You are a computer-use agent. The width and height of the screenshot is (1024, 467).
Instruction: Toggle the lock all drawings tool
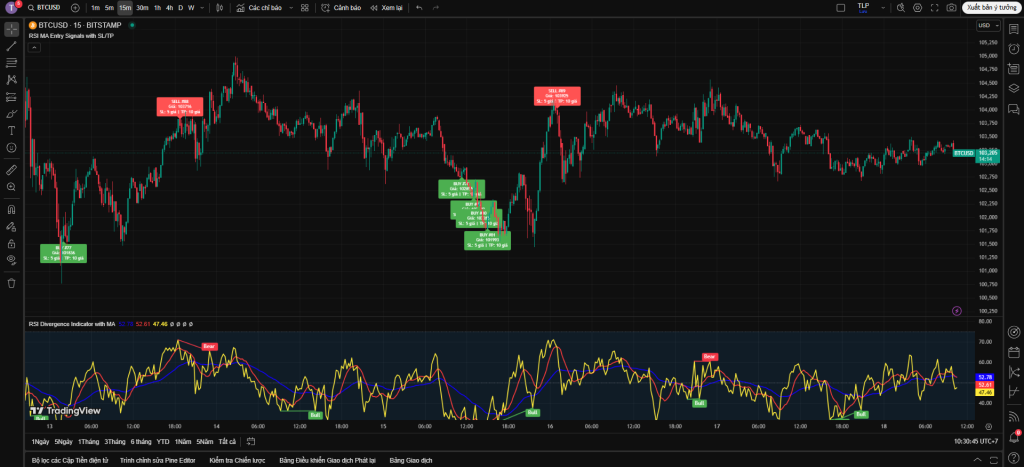11,243
